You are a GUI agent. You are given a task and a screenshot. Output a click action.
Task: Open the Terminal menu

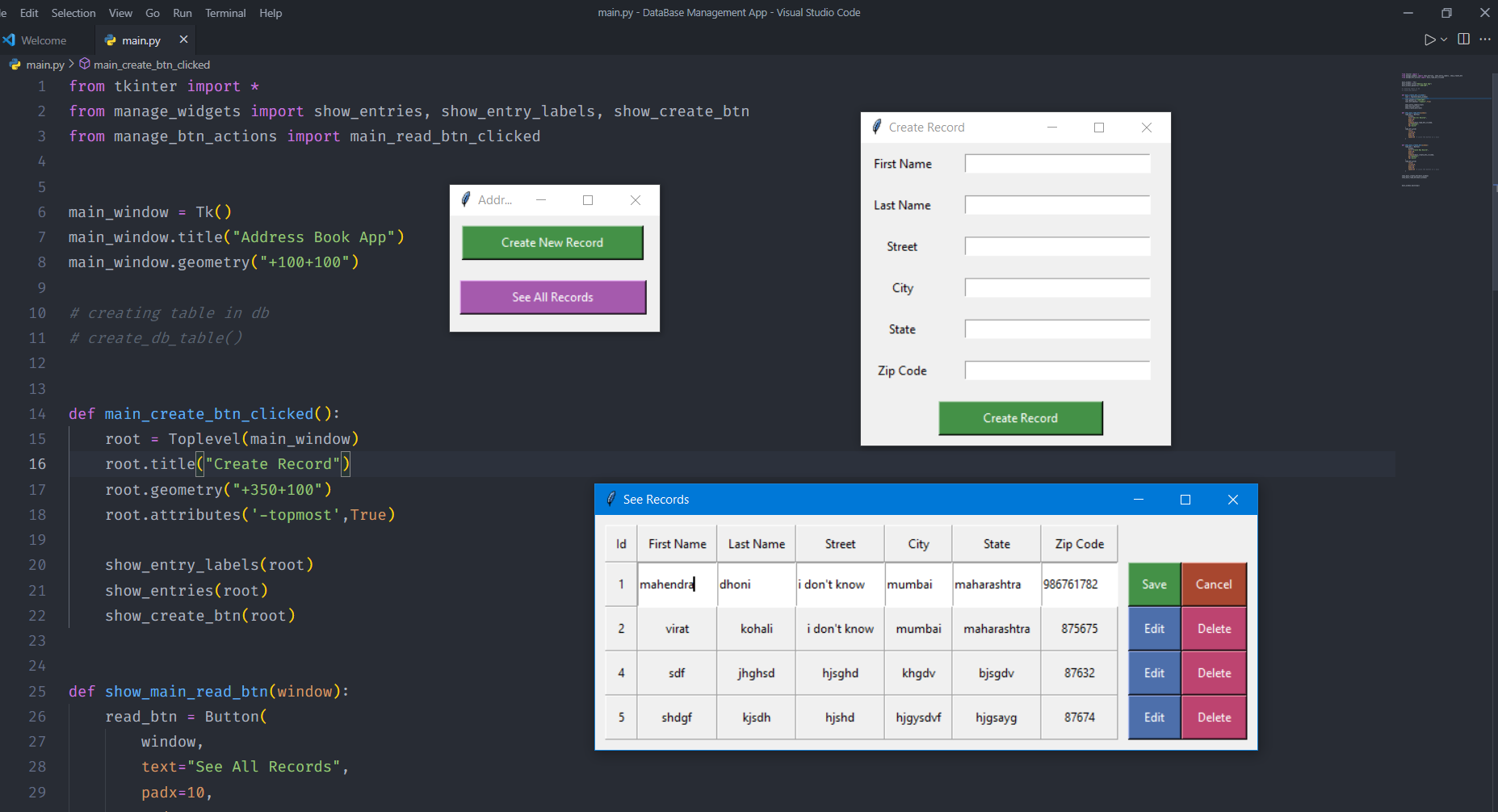(225, 13)
